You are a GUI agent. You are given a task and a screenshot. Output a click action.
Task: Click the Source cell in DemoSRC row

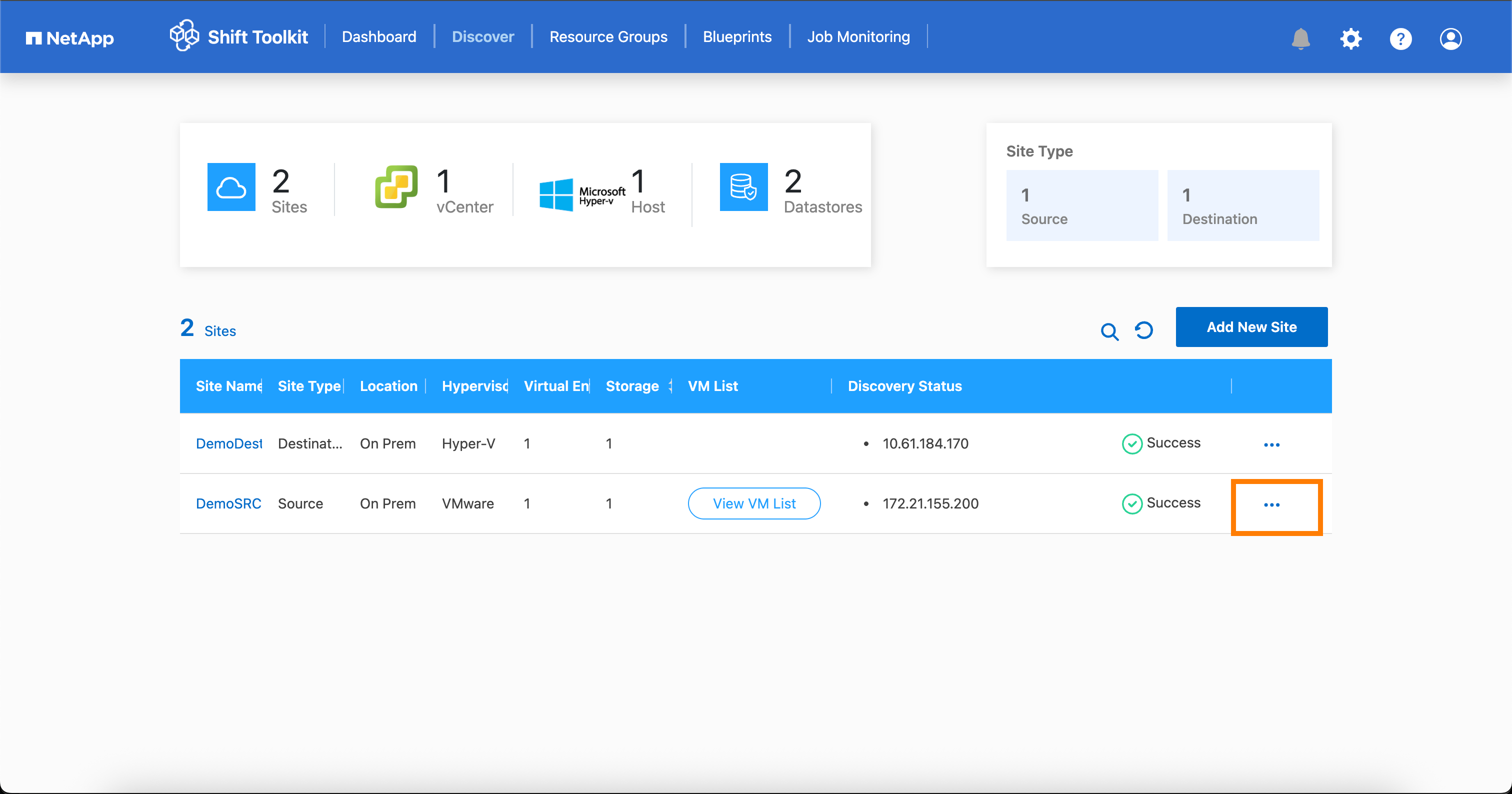click(x=300, y=503)
